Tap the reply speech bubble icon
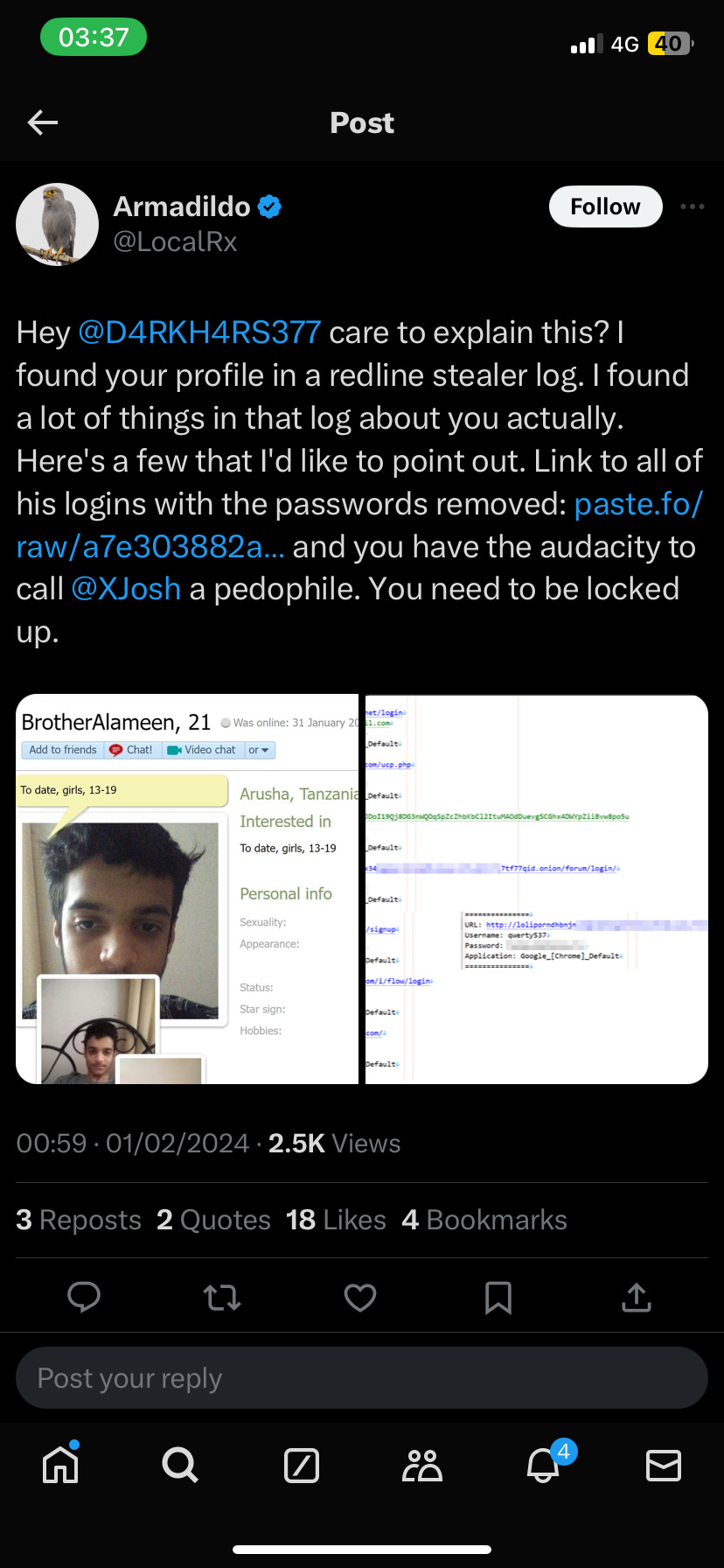This screenshot has width=724, height=1568. [84, 1297]
